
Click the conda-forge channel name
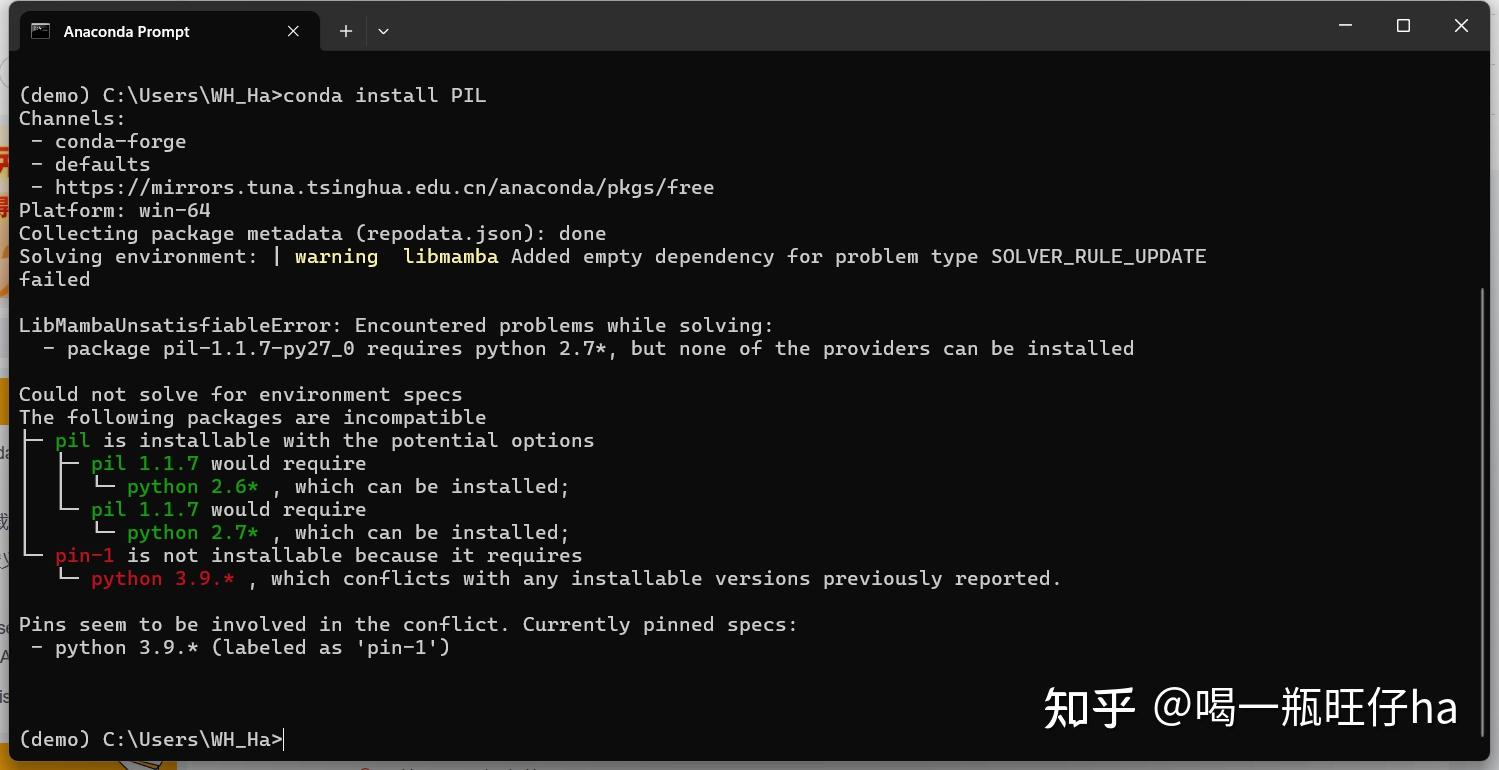(x=120, y=140)
